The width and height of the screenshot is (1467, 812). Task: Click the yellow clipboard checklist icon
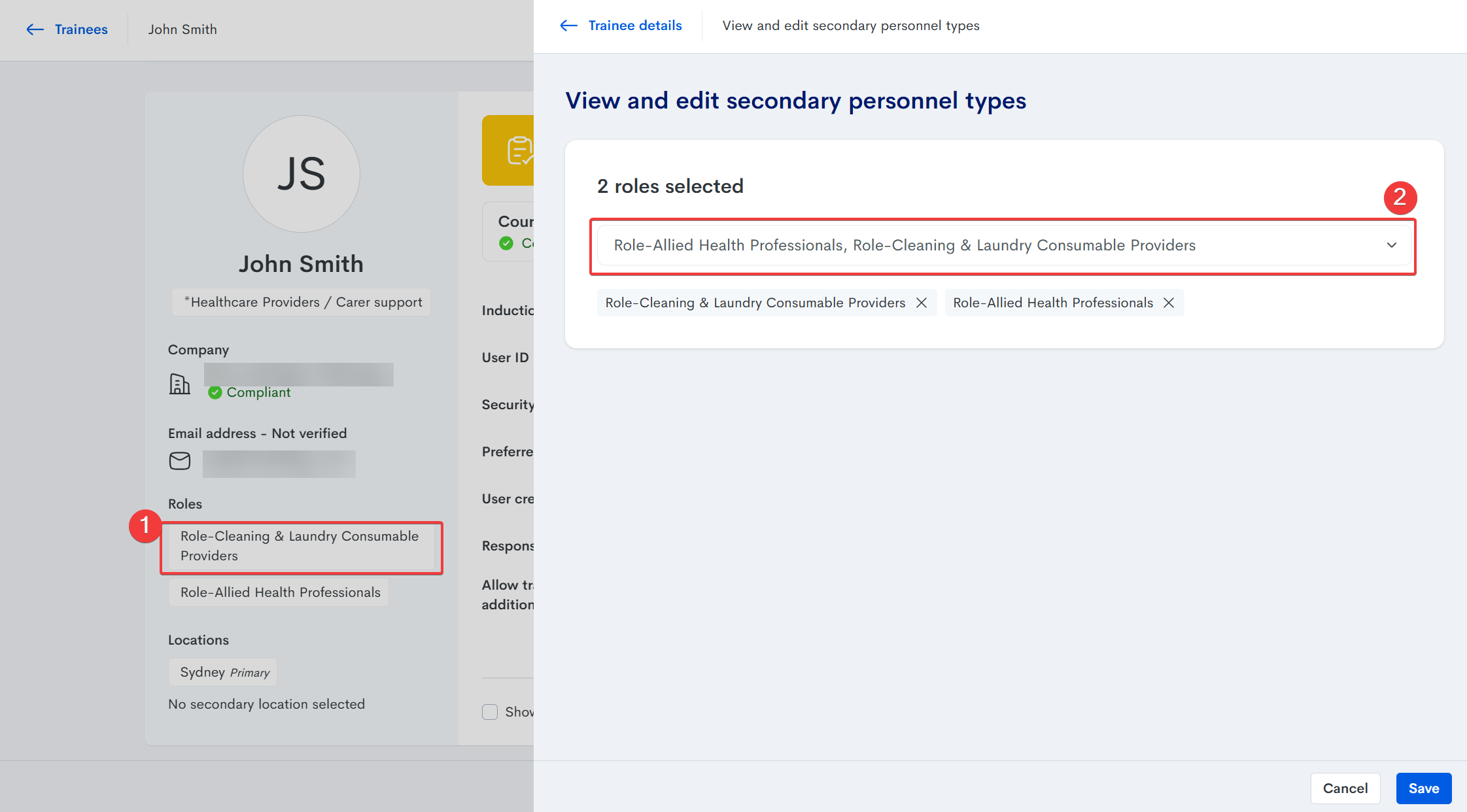point(520,150)
